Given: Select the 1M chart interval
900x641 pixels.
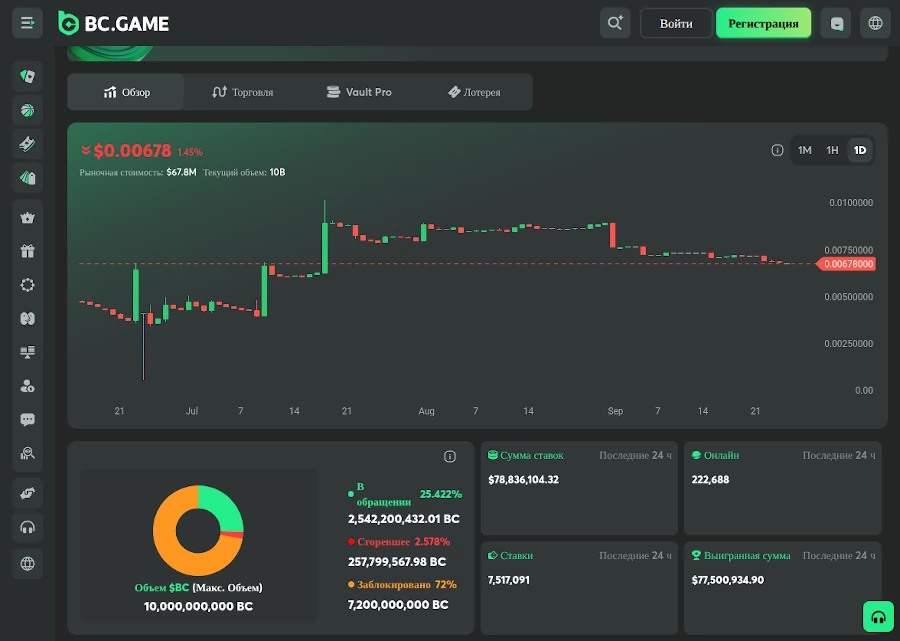Looking at the screenshot, I should coord(804,150).
